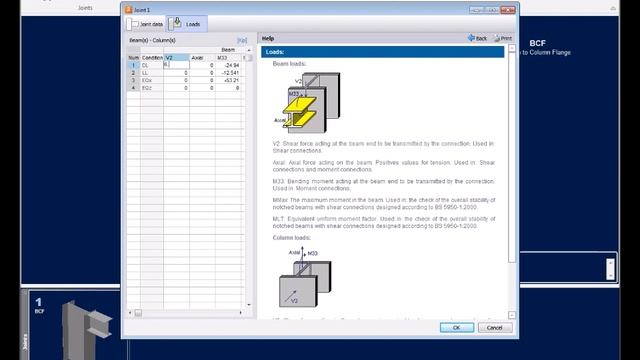Click Help panel scroll-up arrow

coord(512,49)
